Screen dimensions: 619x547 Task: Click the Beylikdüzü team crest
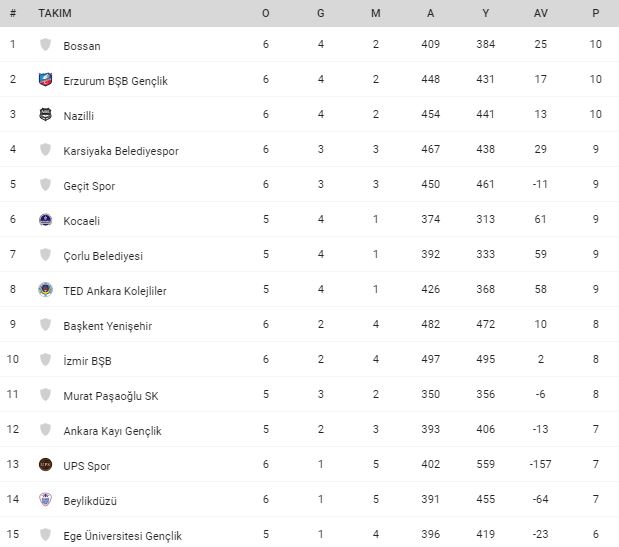click(45, 500)
